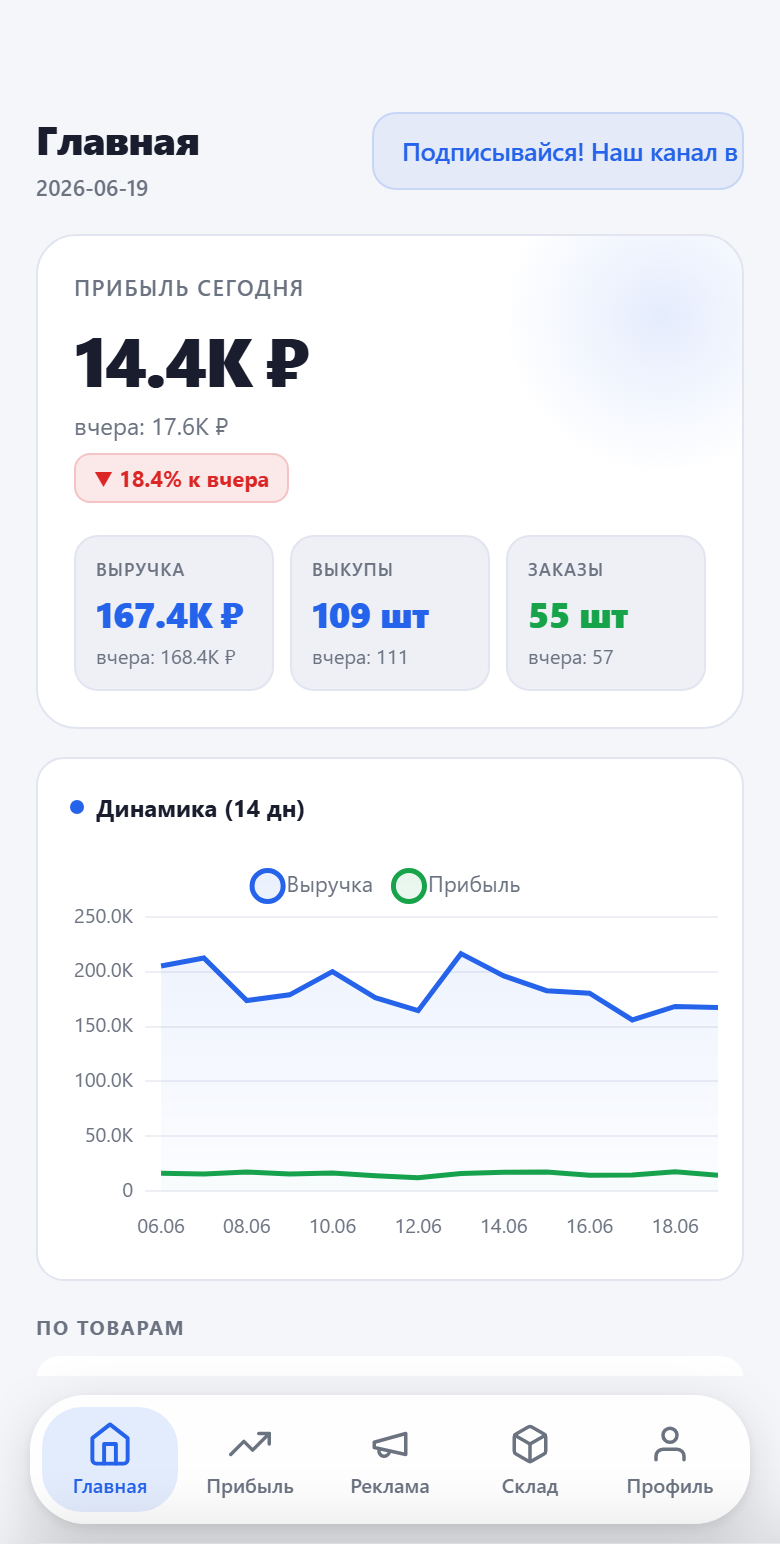This screenshot has height=1544, width=780.
Task: Toggle the Прибыль legend circle
Action: [409, 886]
